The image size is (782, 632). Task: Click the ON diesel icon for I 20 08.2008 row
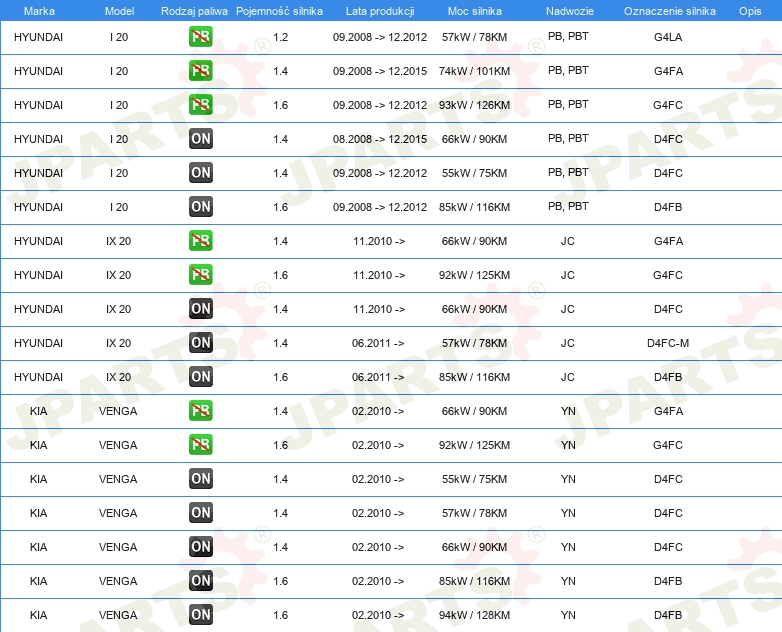point(200,139)
